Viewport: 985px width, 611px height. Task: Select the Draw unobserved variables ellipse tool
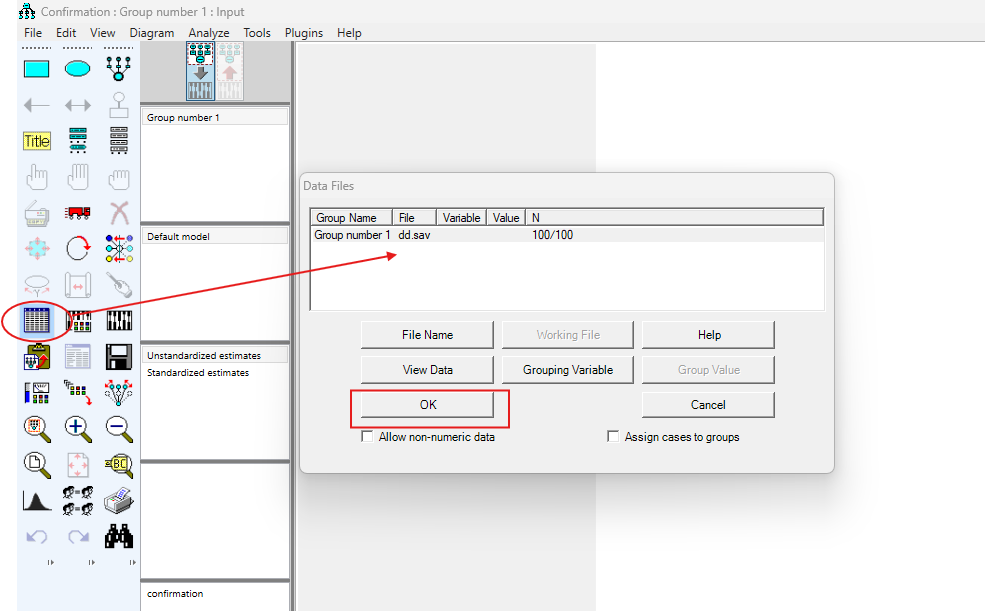[78, 69]
